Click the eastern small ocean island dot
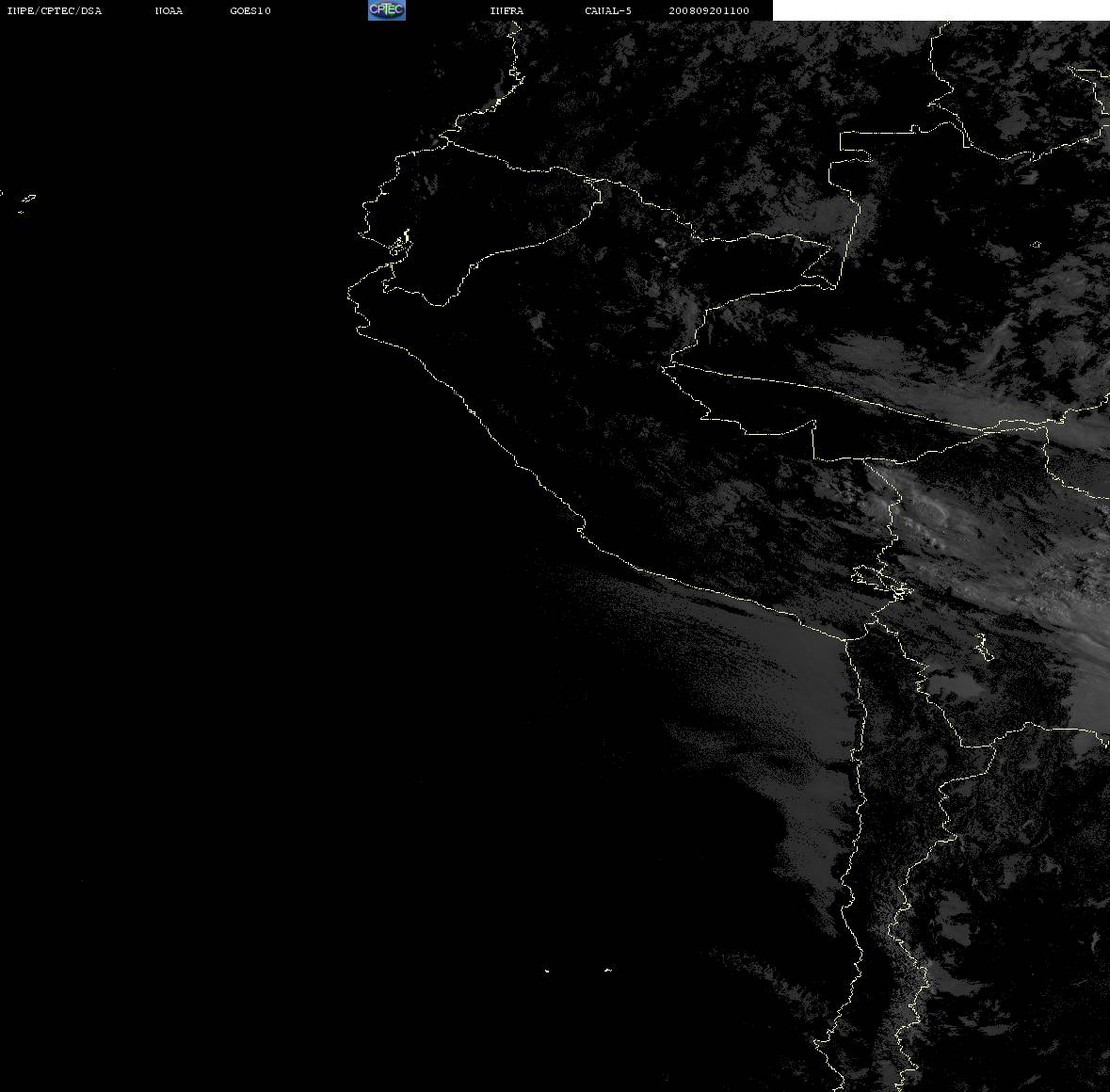1110x1092 pixels. tap(608, 970)
